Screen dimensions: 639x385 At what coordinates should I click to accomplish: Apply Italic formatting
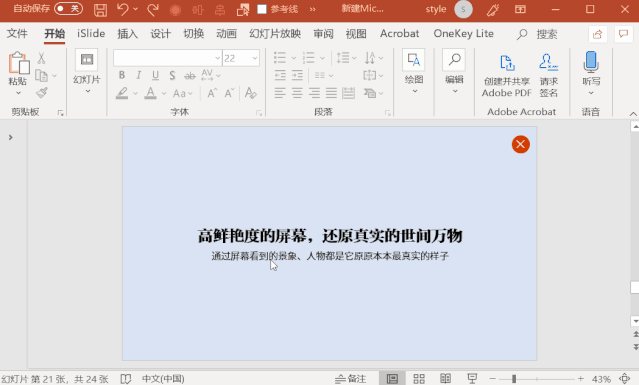click(139, 75)
